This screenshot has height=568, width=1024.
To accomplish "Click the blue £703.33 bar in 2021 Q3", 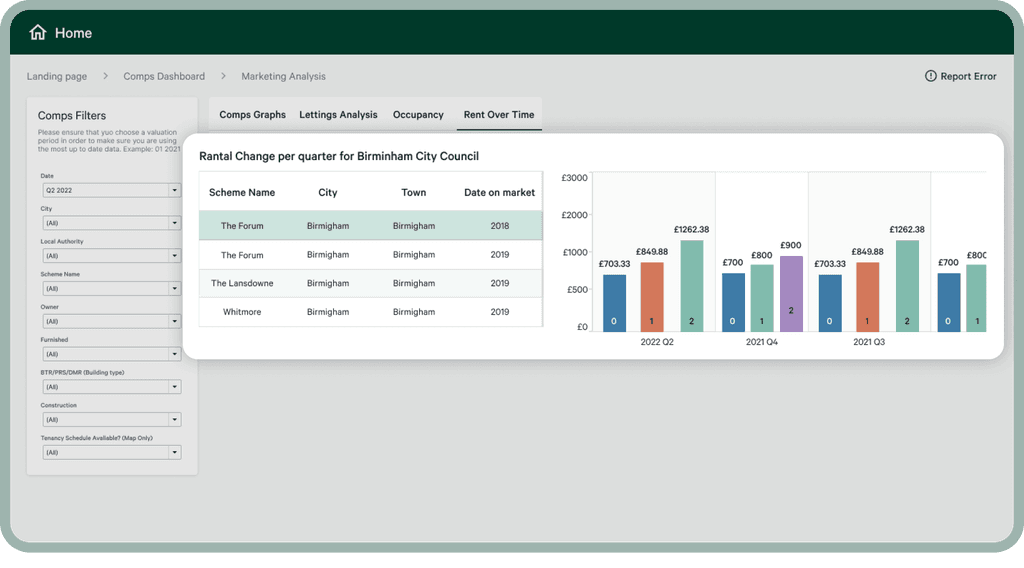I will [829, 303].
